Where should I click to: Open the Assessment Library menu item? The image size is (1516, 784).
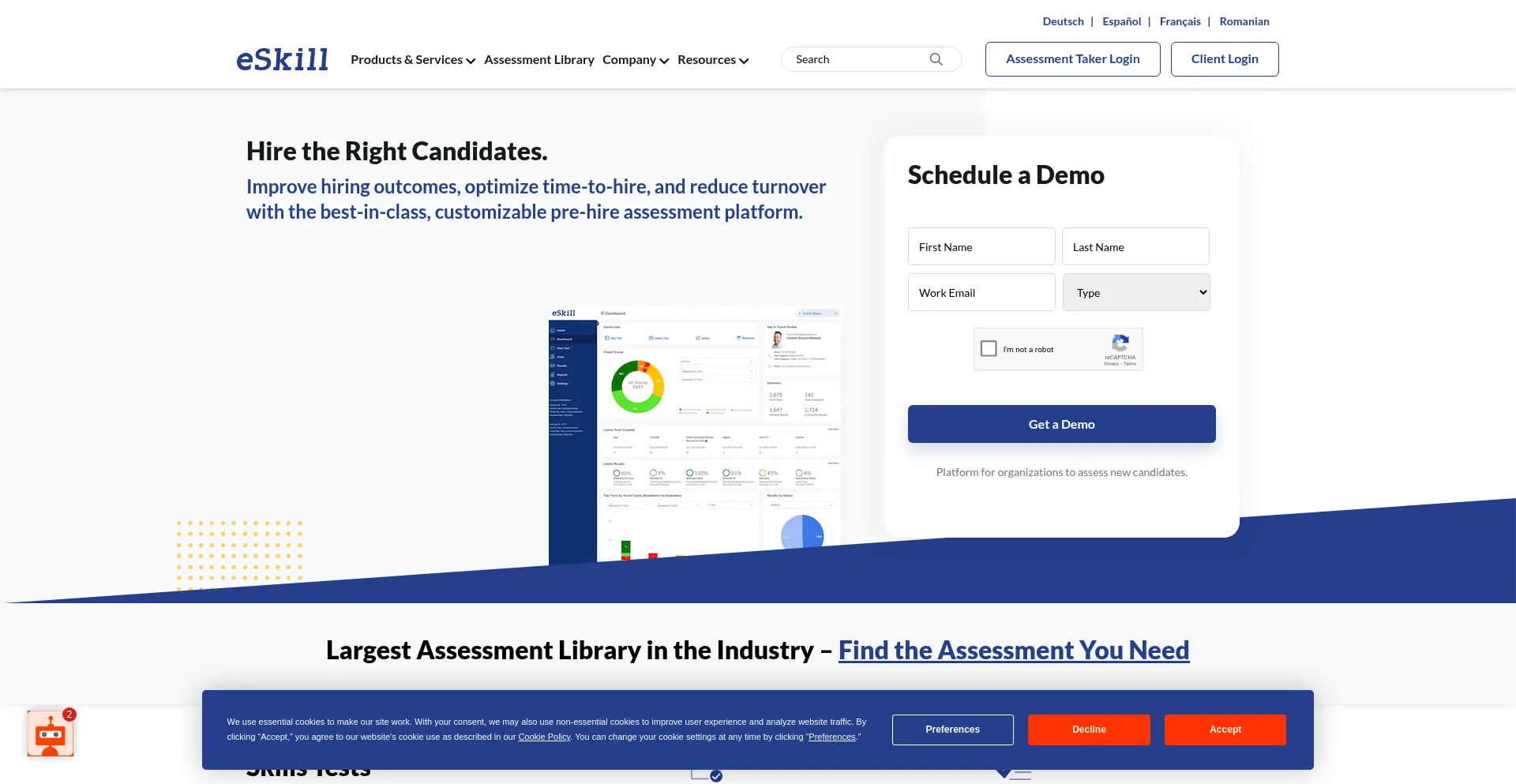coord(539,60)
